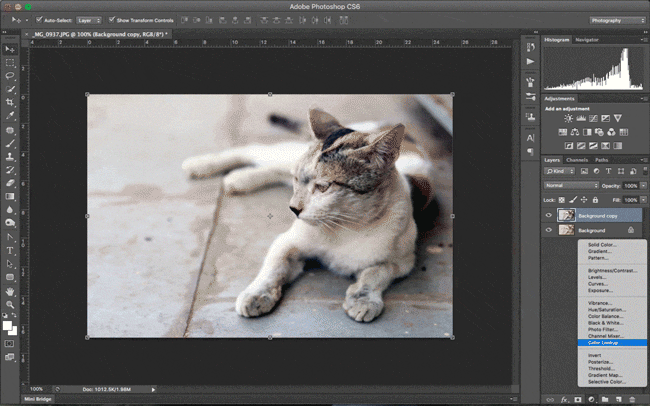Add a Levels adjustment from icons

click(x=581, y=119)
